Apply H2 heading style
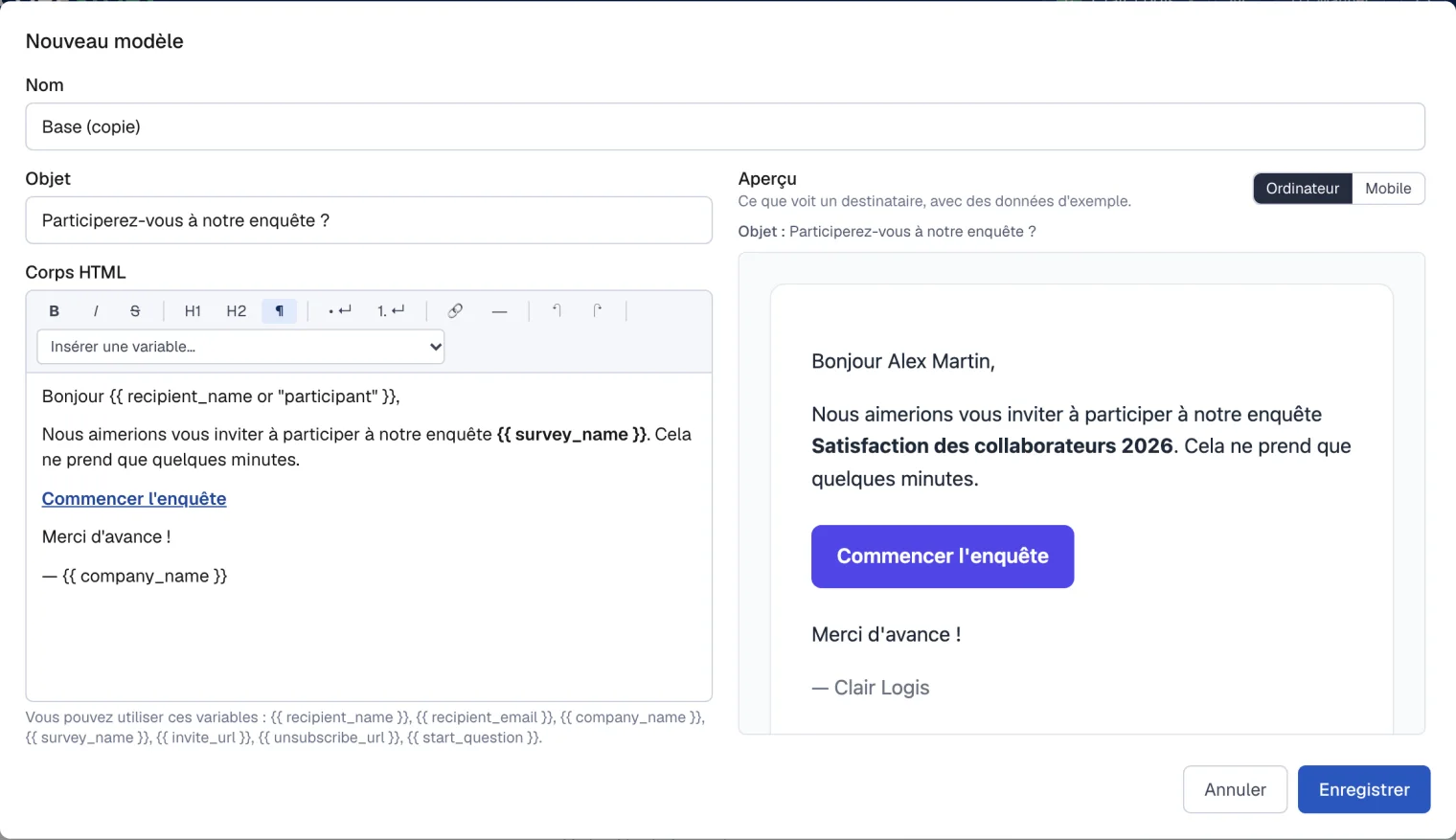 [x=237, y=311]
